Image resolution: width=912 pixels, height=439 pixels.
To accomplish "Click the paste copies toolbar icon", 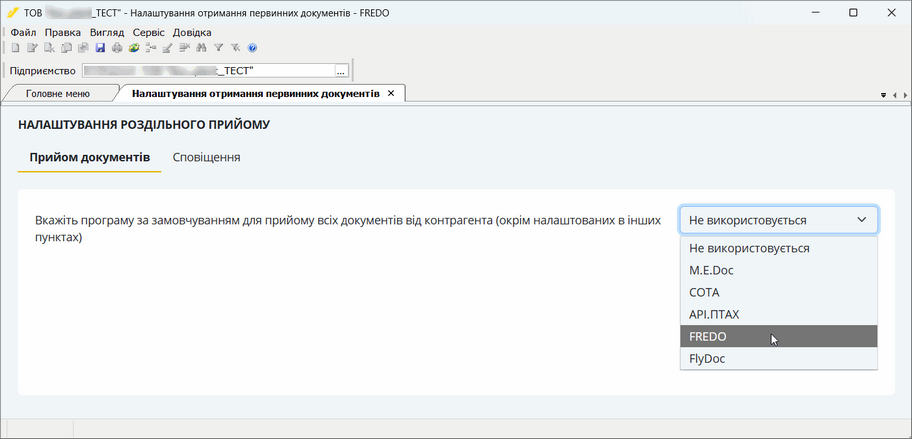I will [83, 48].
